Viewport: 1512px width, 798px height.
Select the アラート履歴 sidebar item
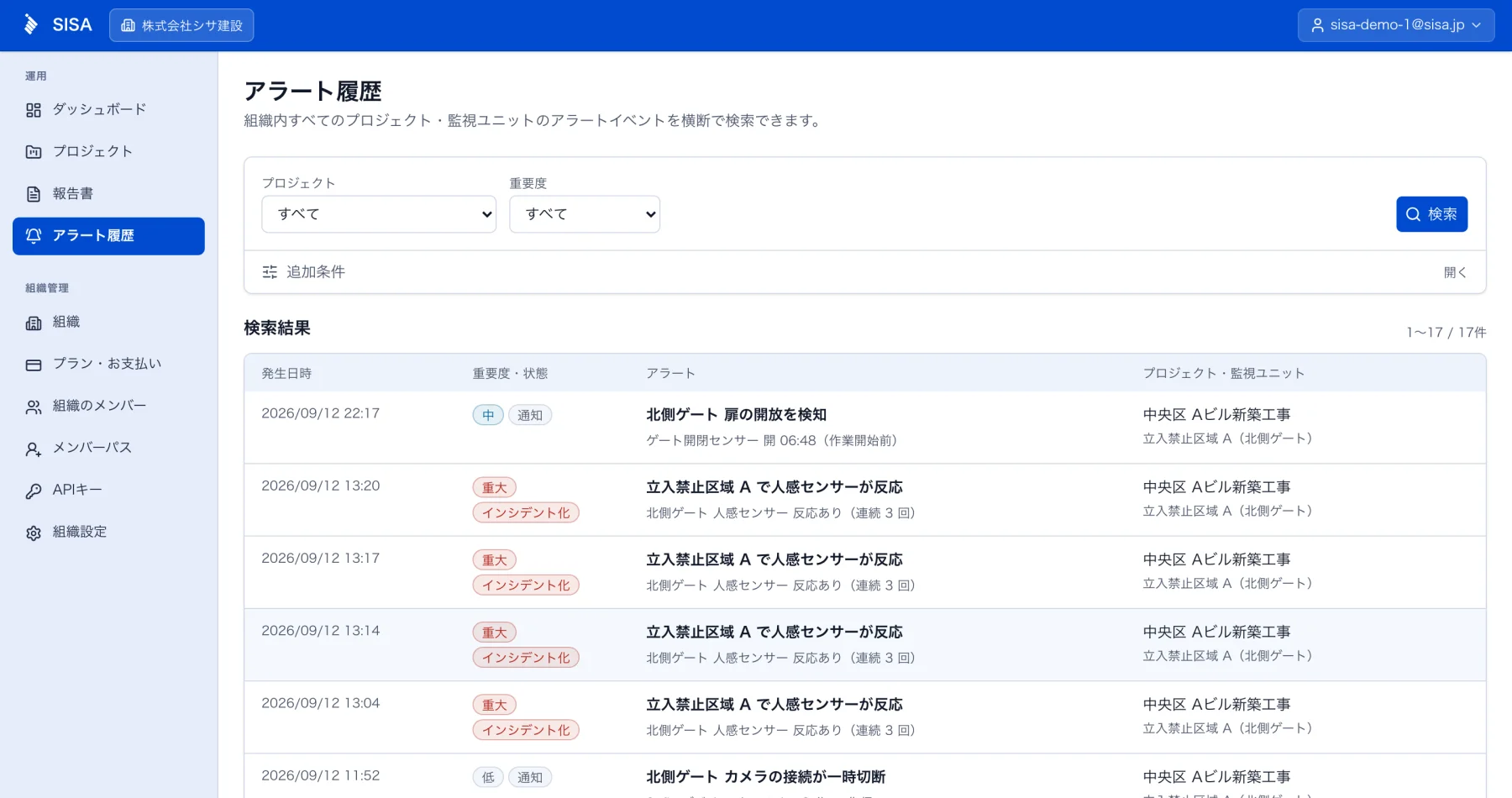point(108,236)
